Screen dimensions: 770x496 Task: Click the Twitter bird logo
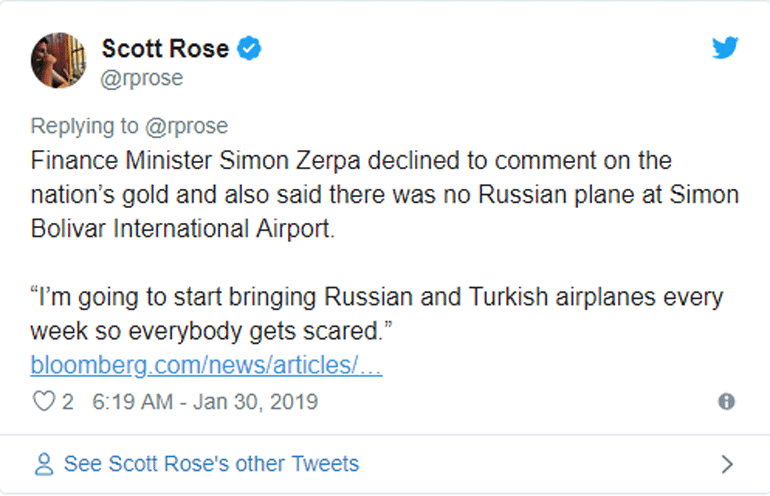click(725, 47)
